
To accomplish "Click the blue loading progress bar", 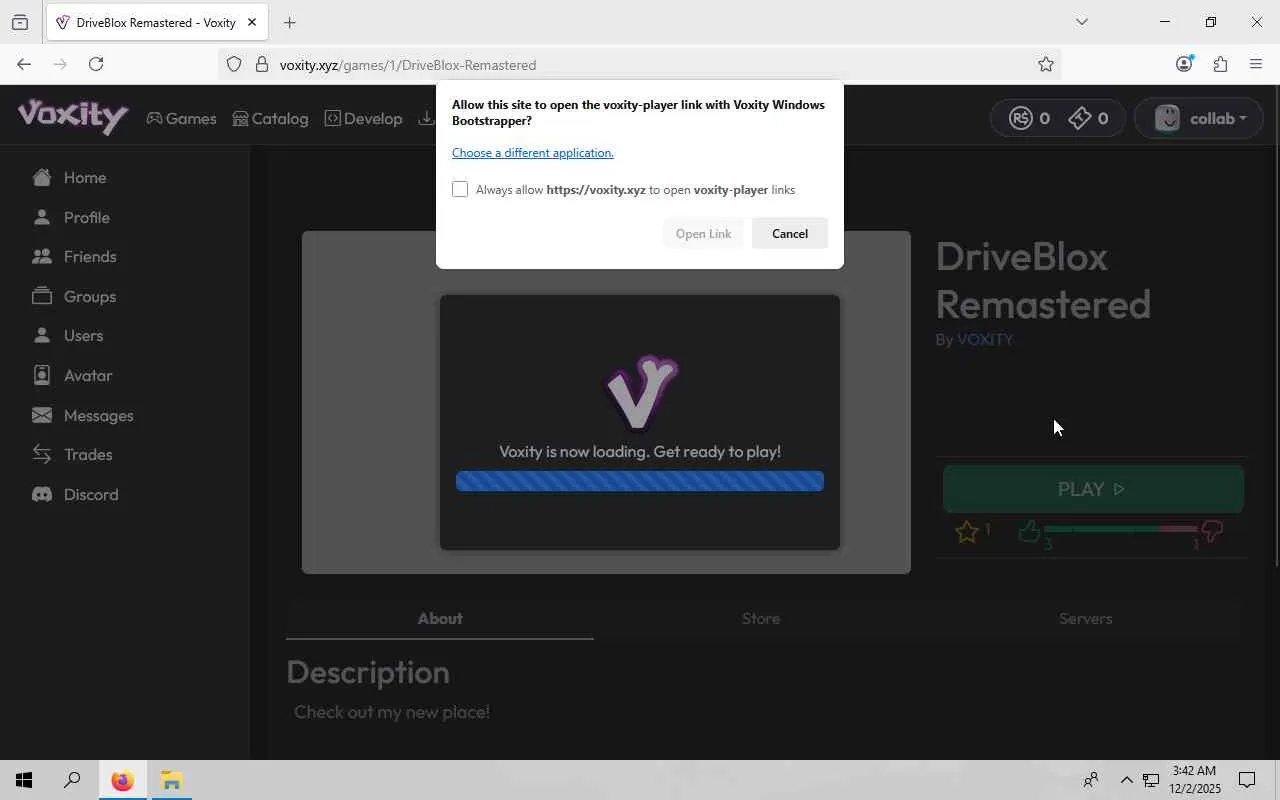I will tap(640, 481).
